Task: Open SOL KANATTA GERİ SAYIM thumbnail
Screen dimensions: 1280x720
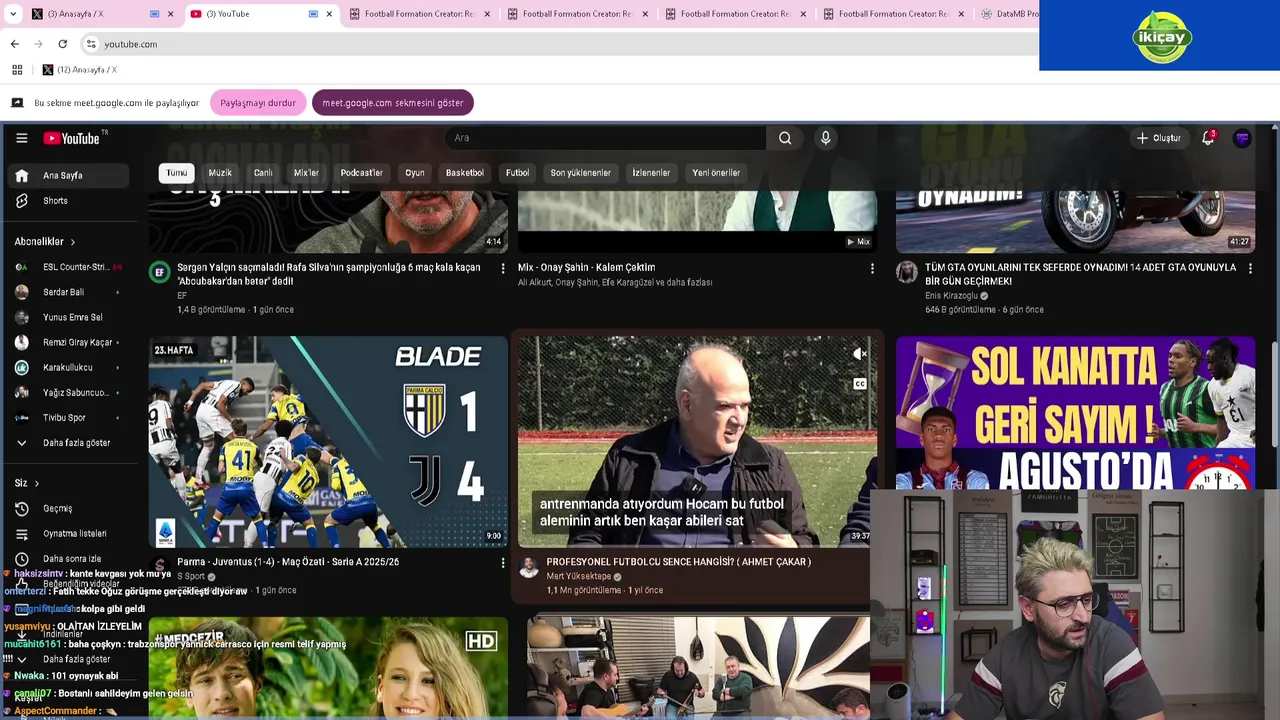Action: coord(1075,412)
